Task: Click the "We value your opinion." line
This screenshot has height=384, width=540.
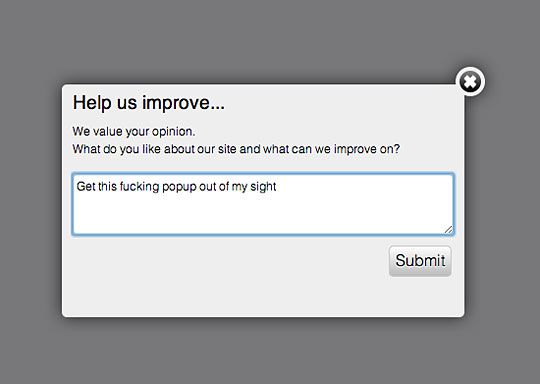Action: [x=134, y=132]
